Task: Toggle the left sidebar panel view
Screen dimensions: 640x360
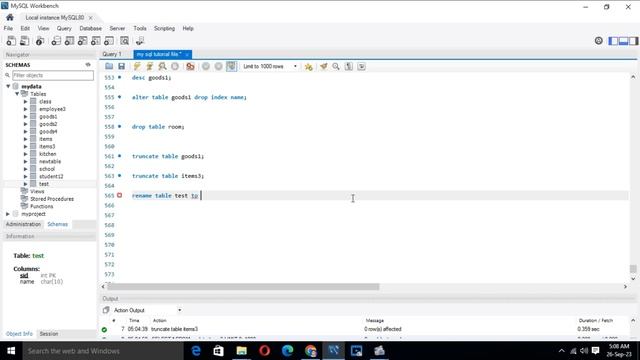Action: pyautogui.click(x=613, y=41)
